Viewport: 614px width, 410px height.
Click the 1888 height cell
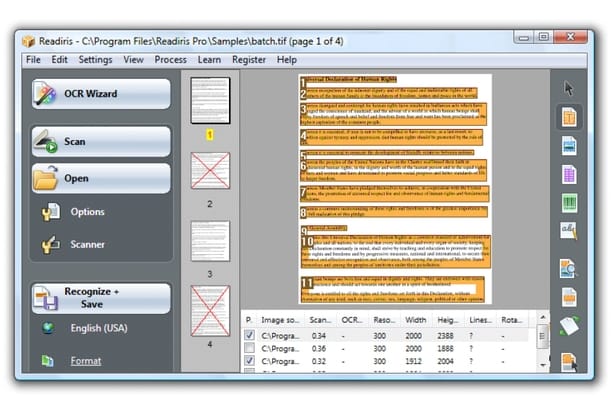[x=445, y=349]
